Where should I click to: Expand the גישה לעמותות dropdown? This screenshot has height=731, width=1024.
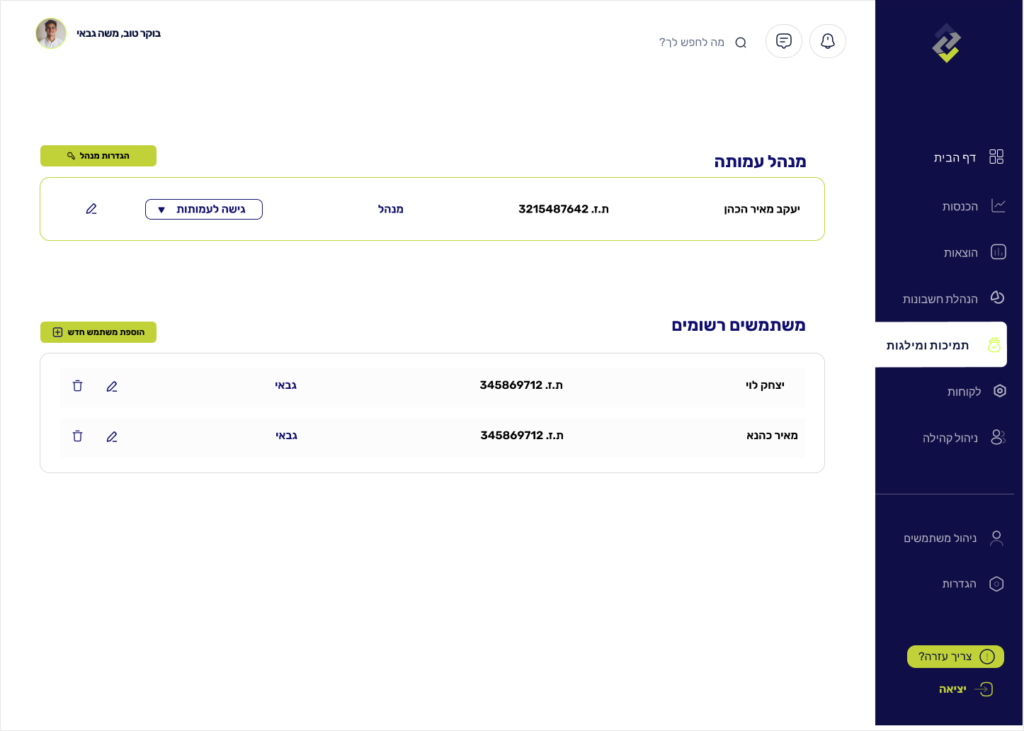click(203, 209)
